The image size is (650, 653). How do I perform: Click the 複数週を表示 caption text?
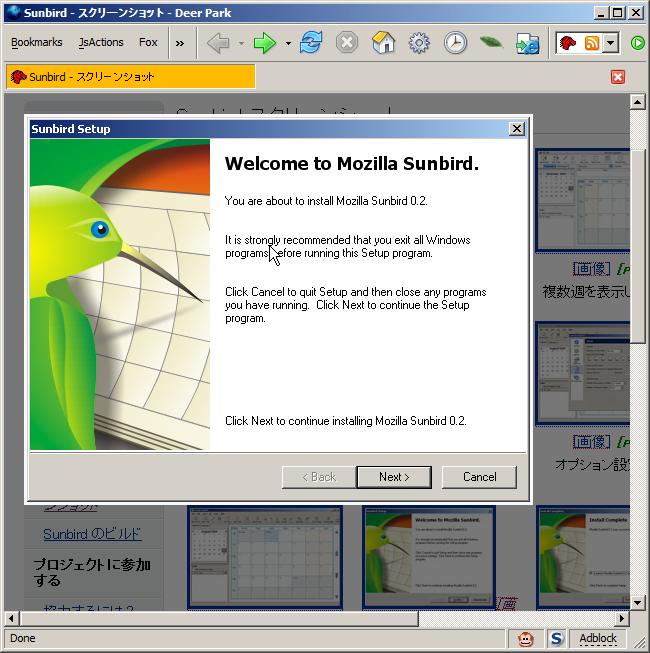(x=586, y=292)
